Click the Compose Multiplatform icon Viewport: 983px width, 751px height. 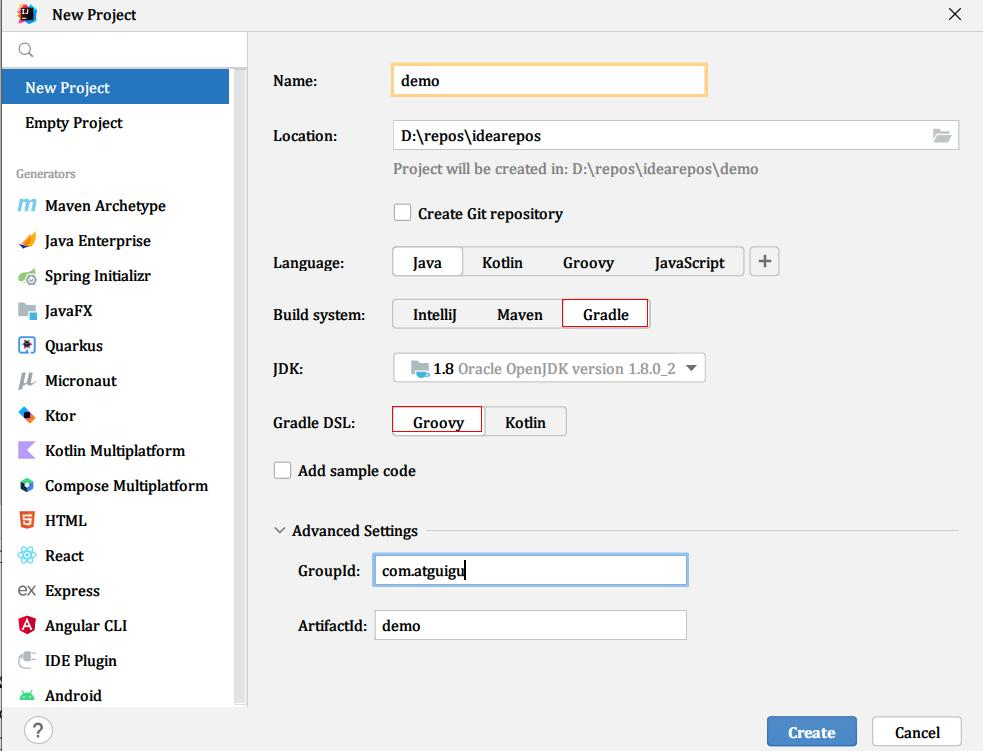pyautogui.click(x=26, y=485)
